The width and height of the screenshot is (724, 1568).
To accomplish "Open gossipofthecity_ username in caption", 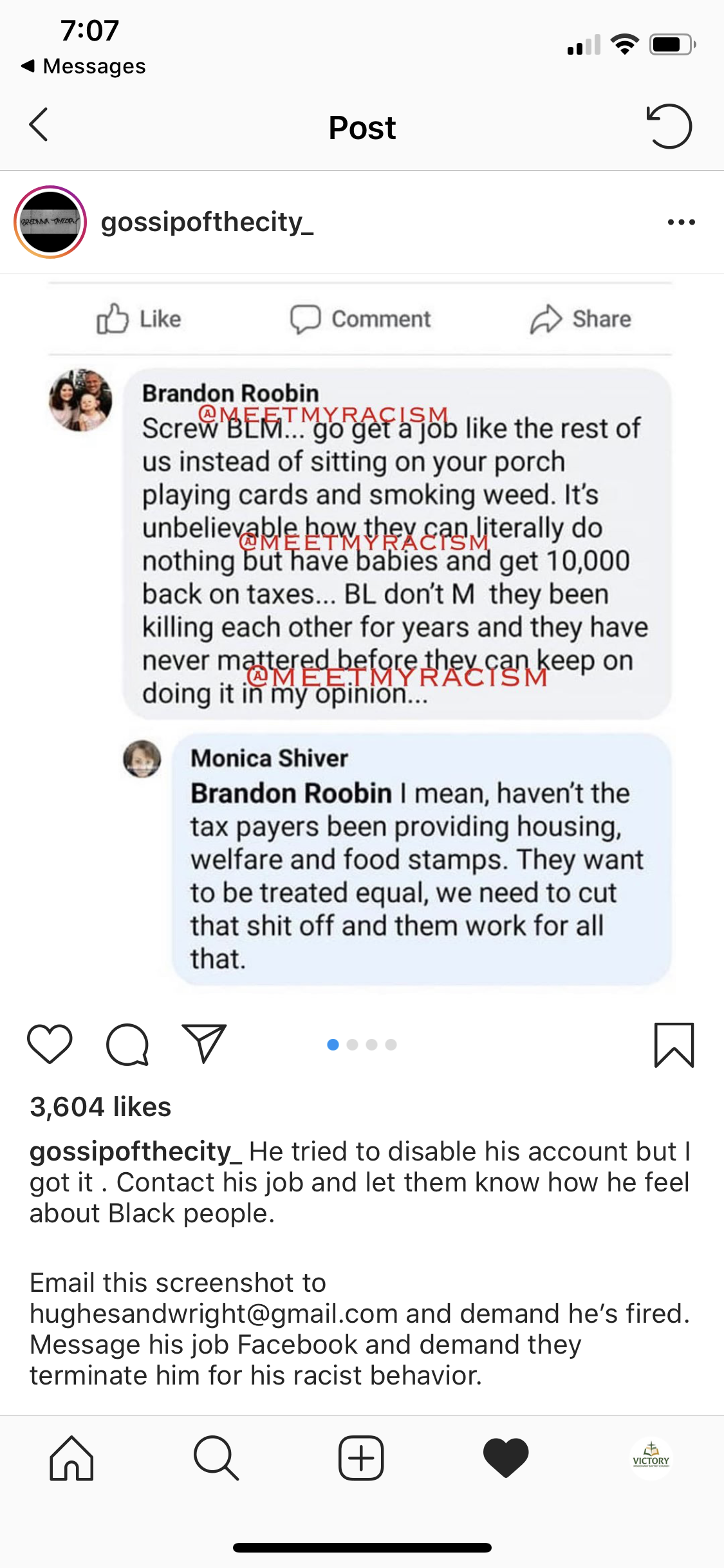I will click(136, 1151).
